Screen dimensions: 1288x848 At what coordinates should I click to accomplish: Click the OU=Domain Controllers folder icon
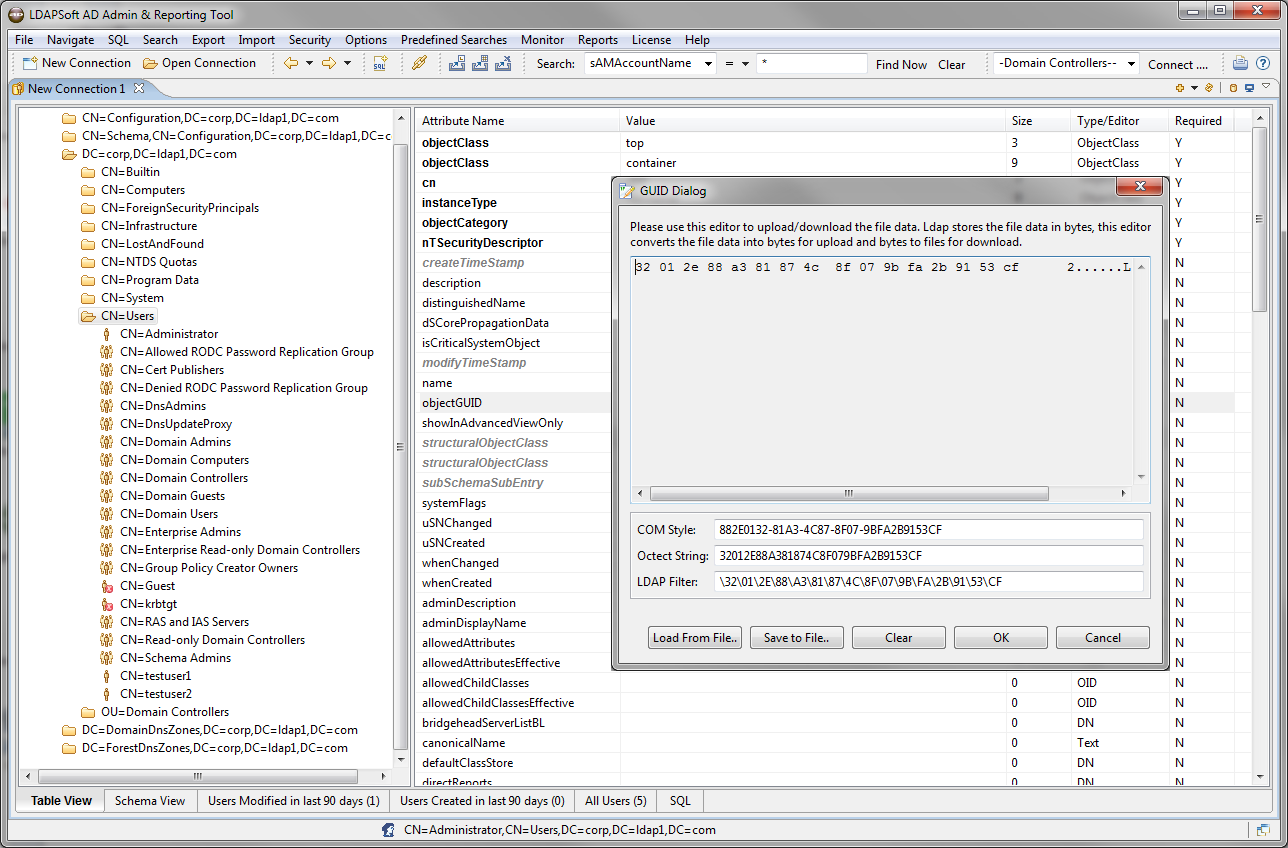88,712
